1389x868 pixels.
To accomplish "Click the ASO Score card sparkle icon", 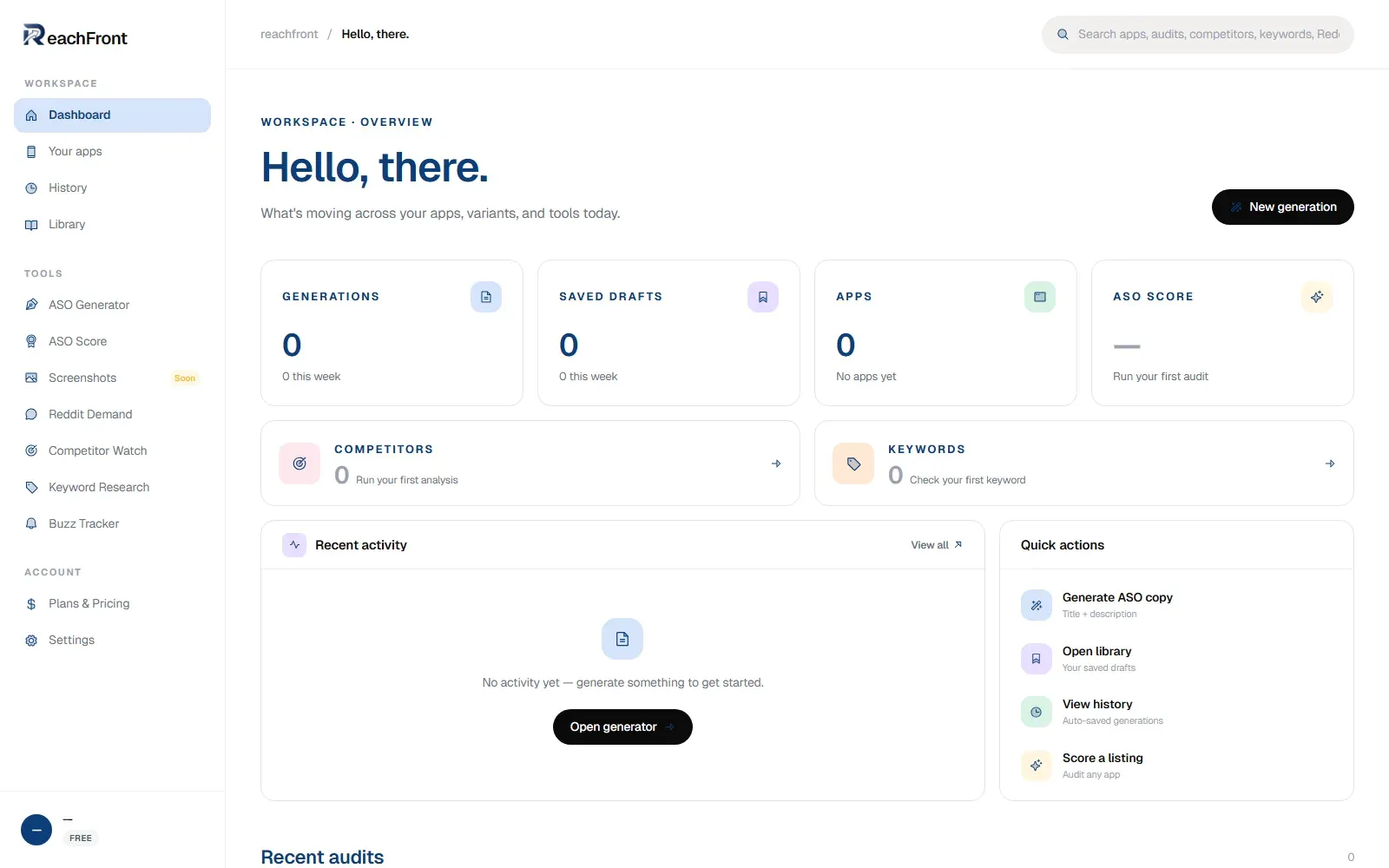I will 1317,297.
